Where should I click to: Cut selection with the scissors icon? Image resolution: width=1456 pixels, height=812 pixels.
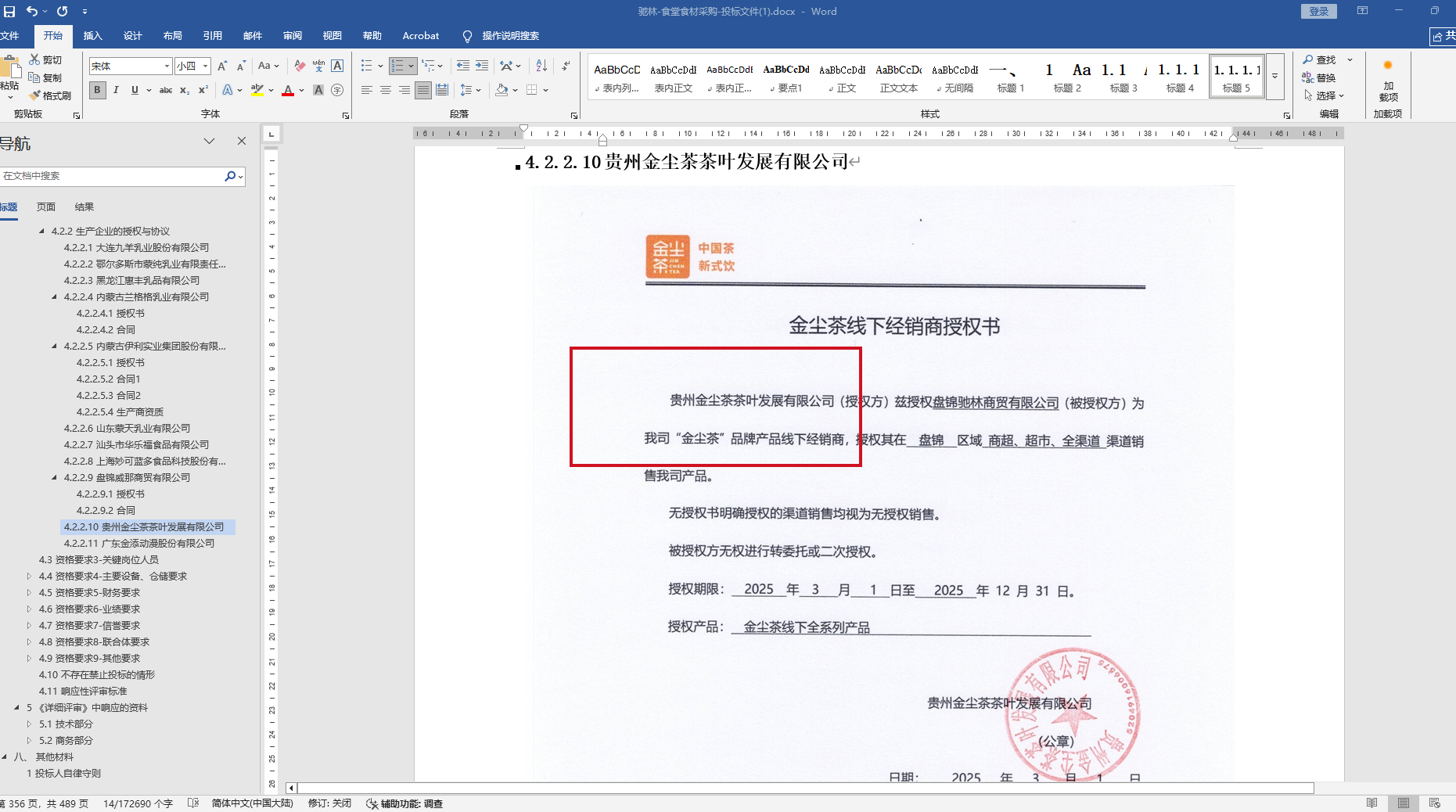coord(45,59)
